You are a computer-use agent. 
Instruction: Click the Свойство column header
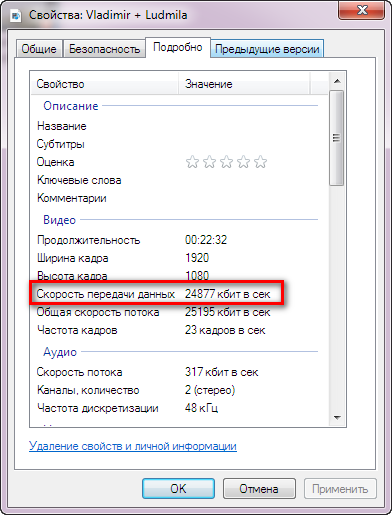tap(105, 84)
